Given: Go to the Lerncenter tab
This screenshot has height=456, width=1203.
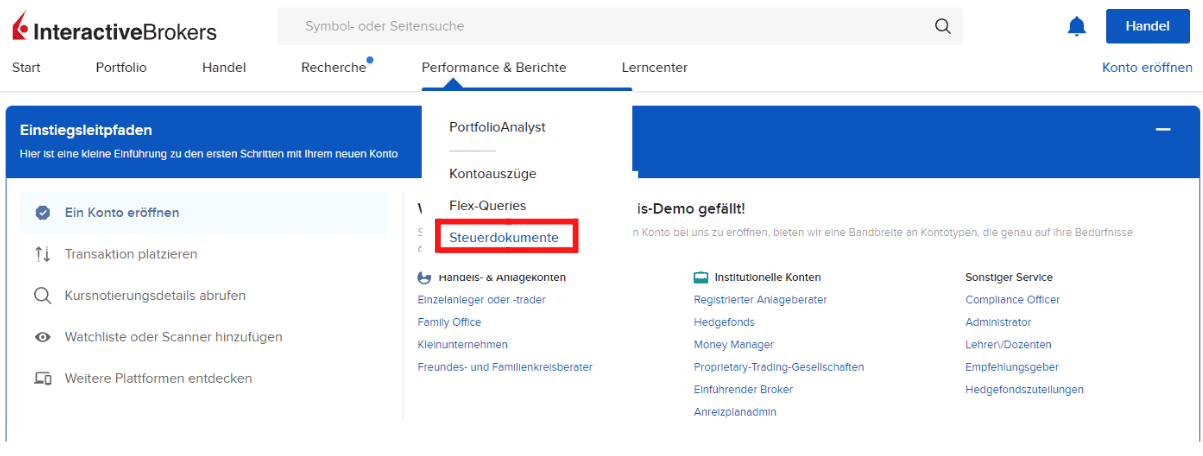Looking at the screenshot, I should (x=654, y=68).
